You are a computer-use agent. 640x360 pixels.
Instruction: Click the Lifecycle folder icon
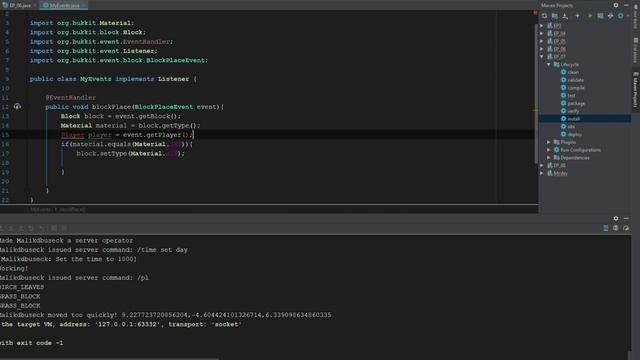tap(556, 64)
